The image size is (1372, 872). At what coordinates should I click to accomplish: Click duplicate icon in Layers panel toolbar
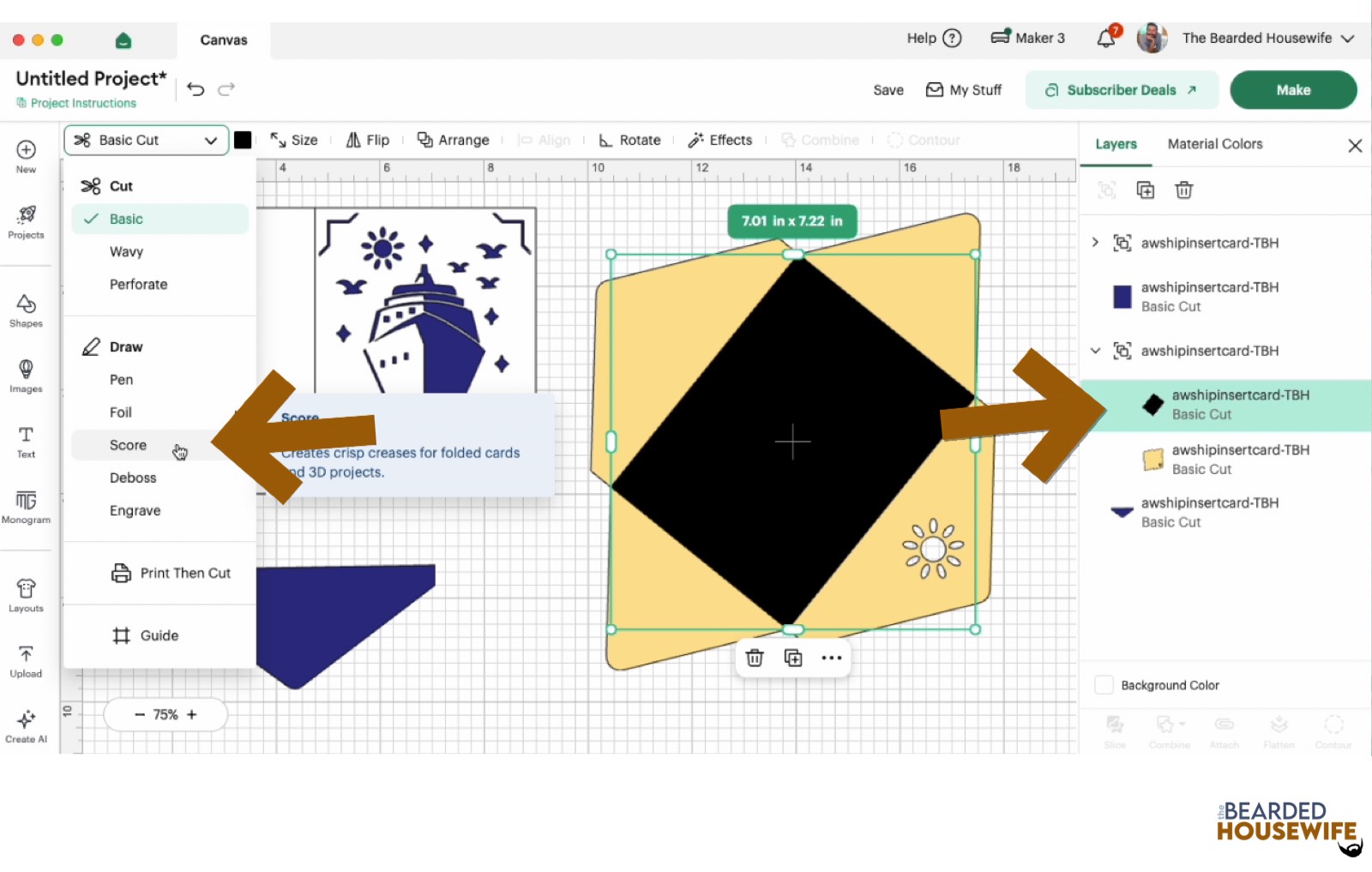pos(1146,190)
